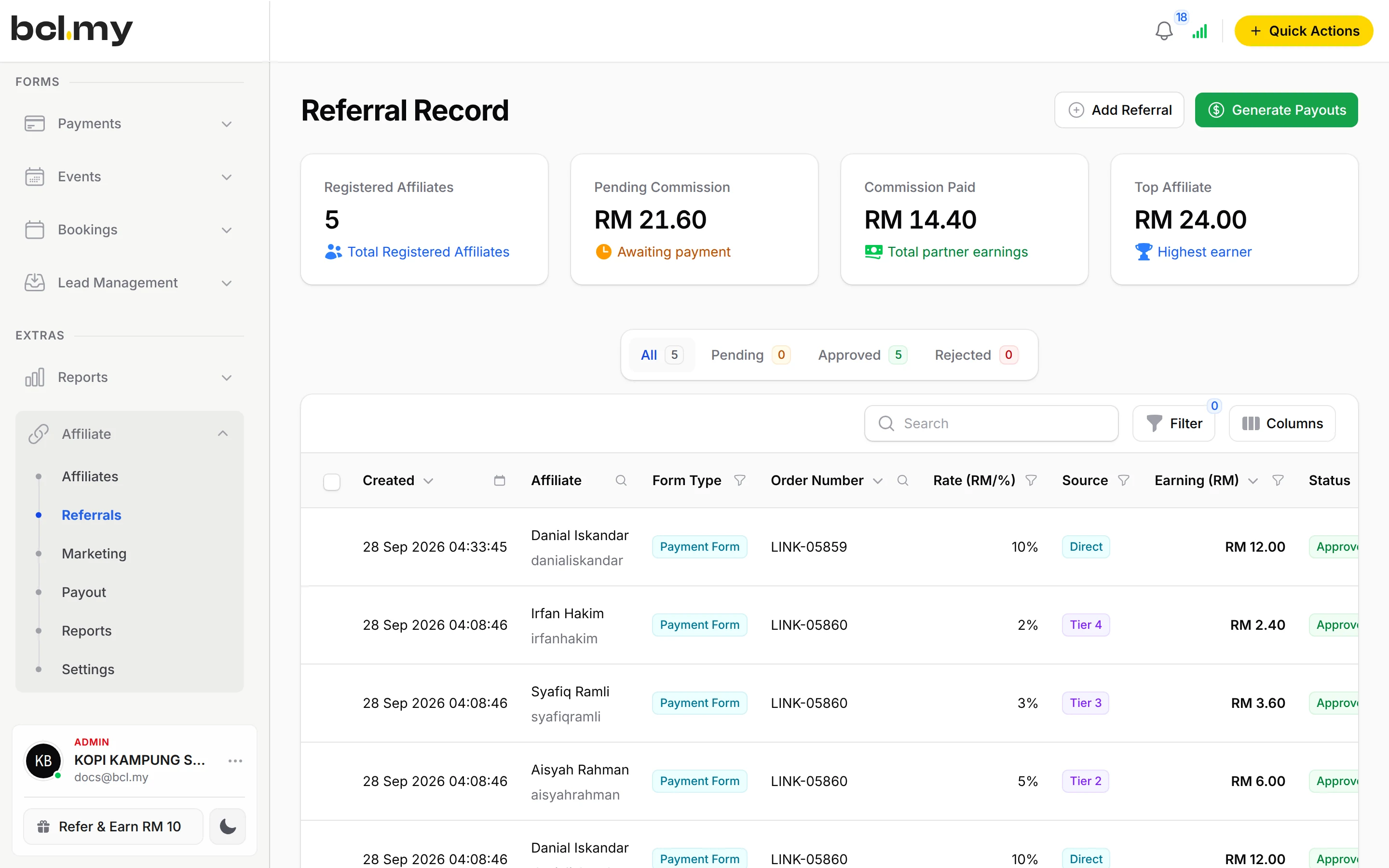Click the Bookings calendar icon in sidebar
This screenshot has width=1389, height=868.
point(34,230)
